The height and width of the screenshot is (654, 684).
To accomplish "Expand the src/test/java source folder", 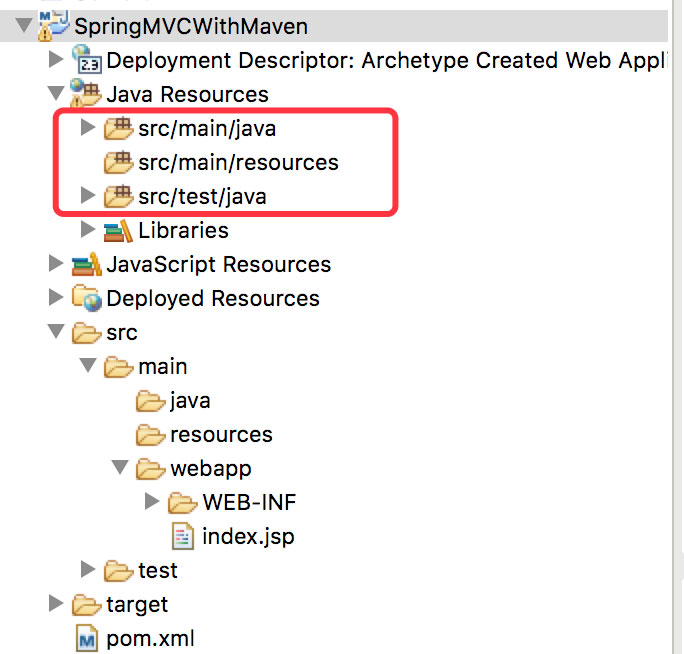I will click(x=88, y=195).
